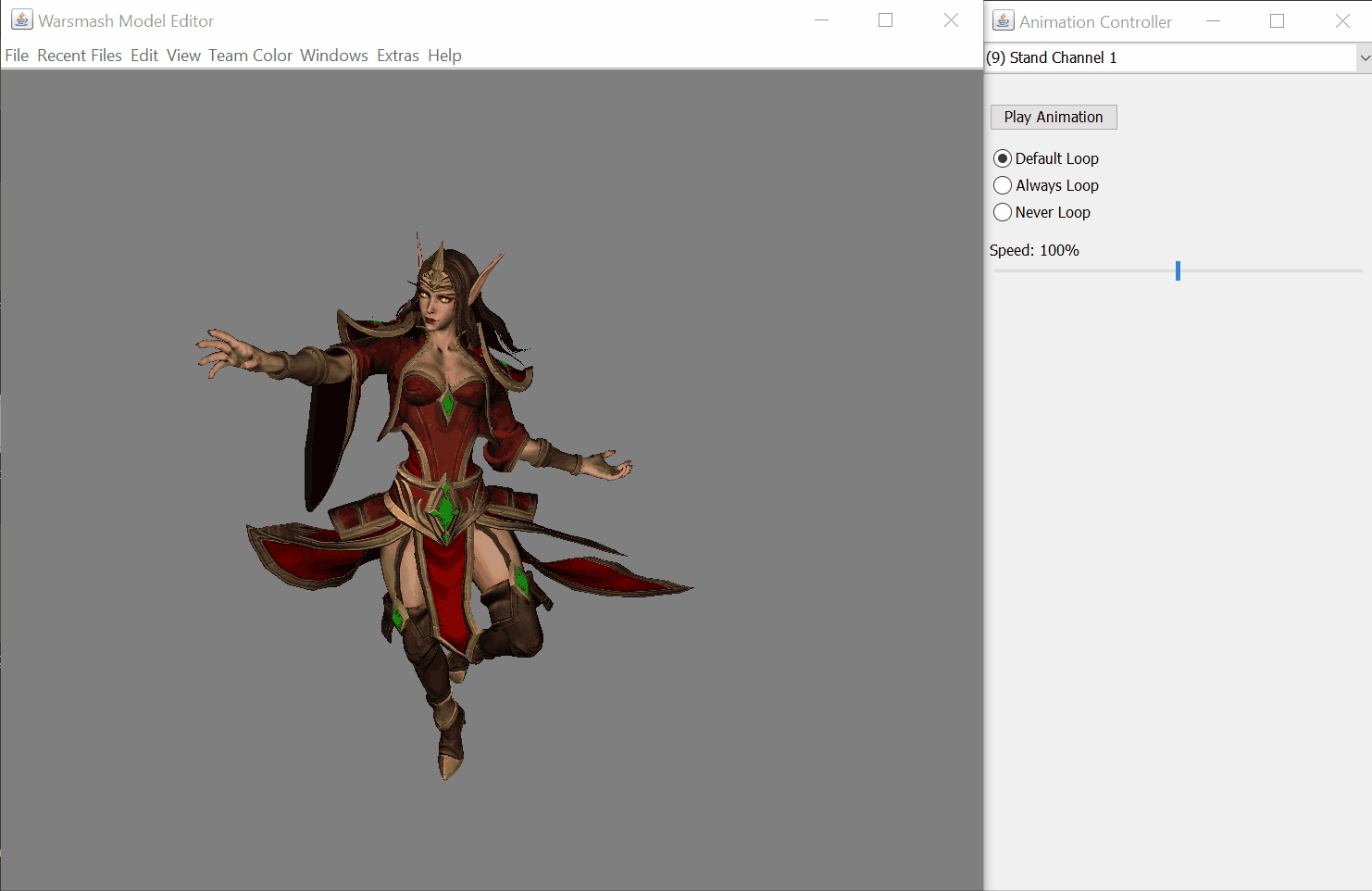Open the Edit menu
This screenshot has width=1372, height=891.
(144, 56)
